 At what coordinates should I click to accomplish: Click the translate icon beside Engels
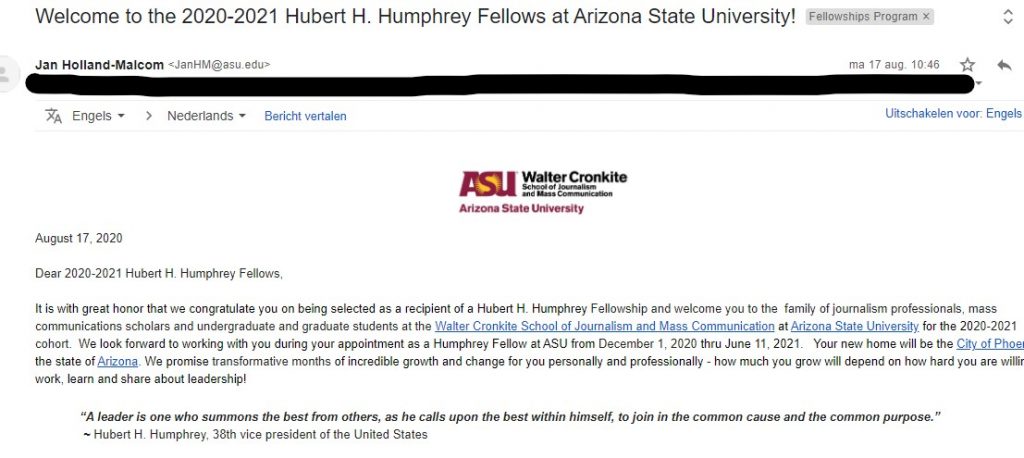click(x=54, y=116)
